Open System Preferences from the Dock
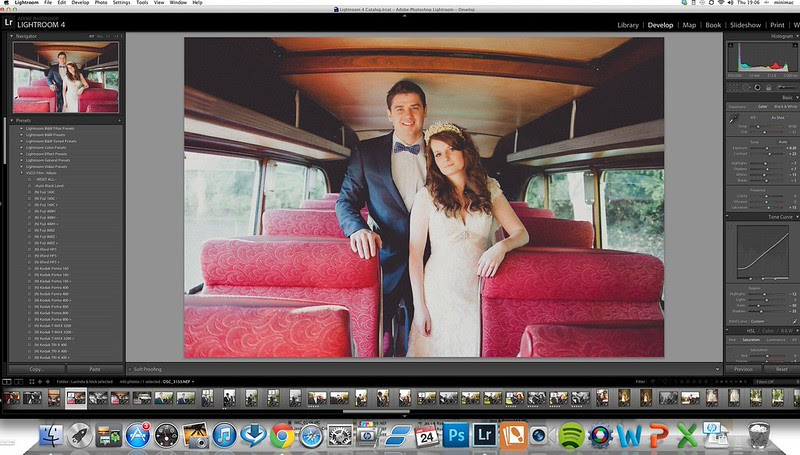800x455 pixels. coord(340,437)
